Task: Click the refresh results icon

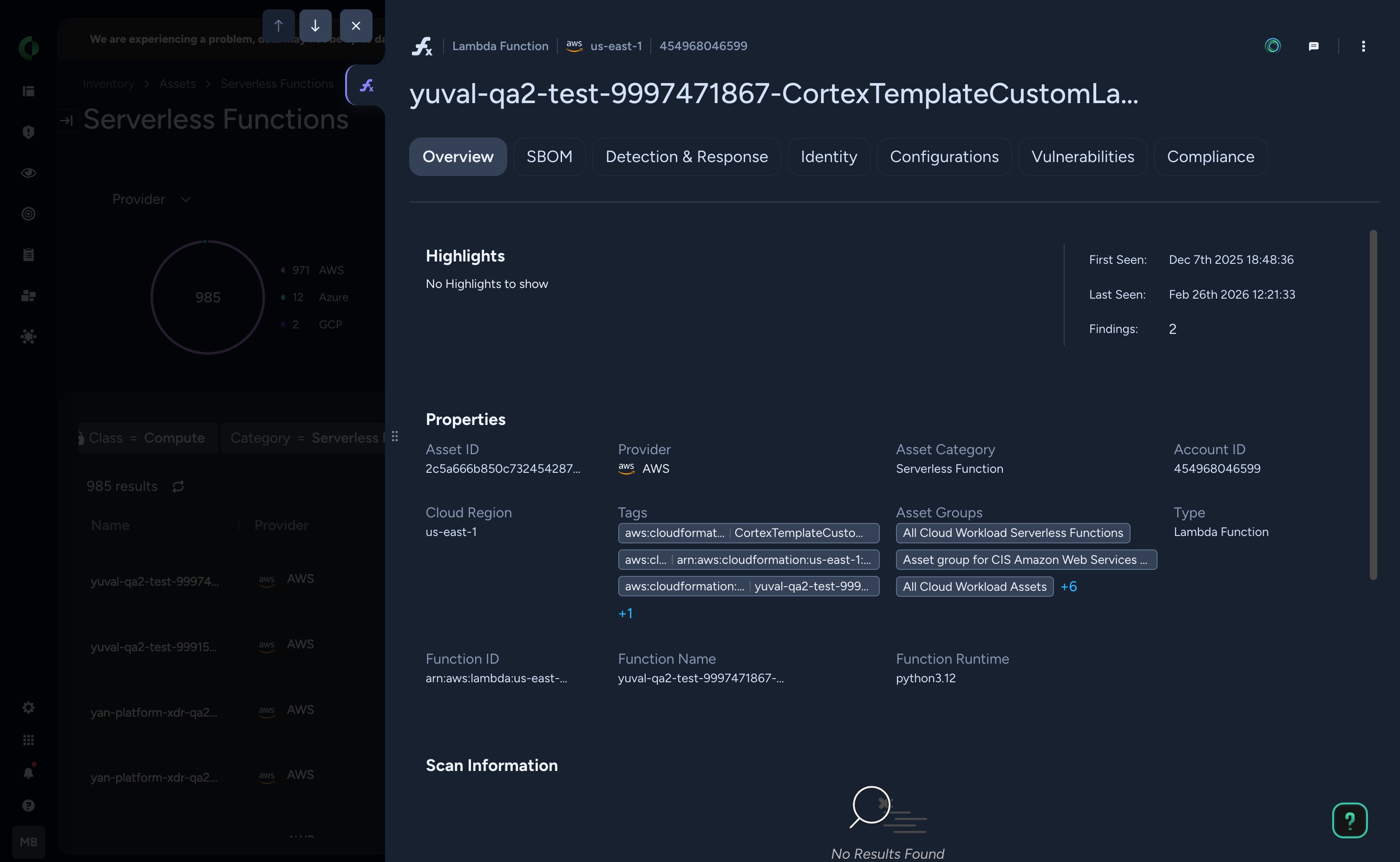Action: (178, 486)
